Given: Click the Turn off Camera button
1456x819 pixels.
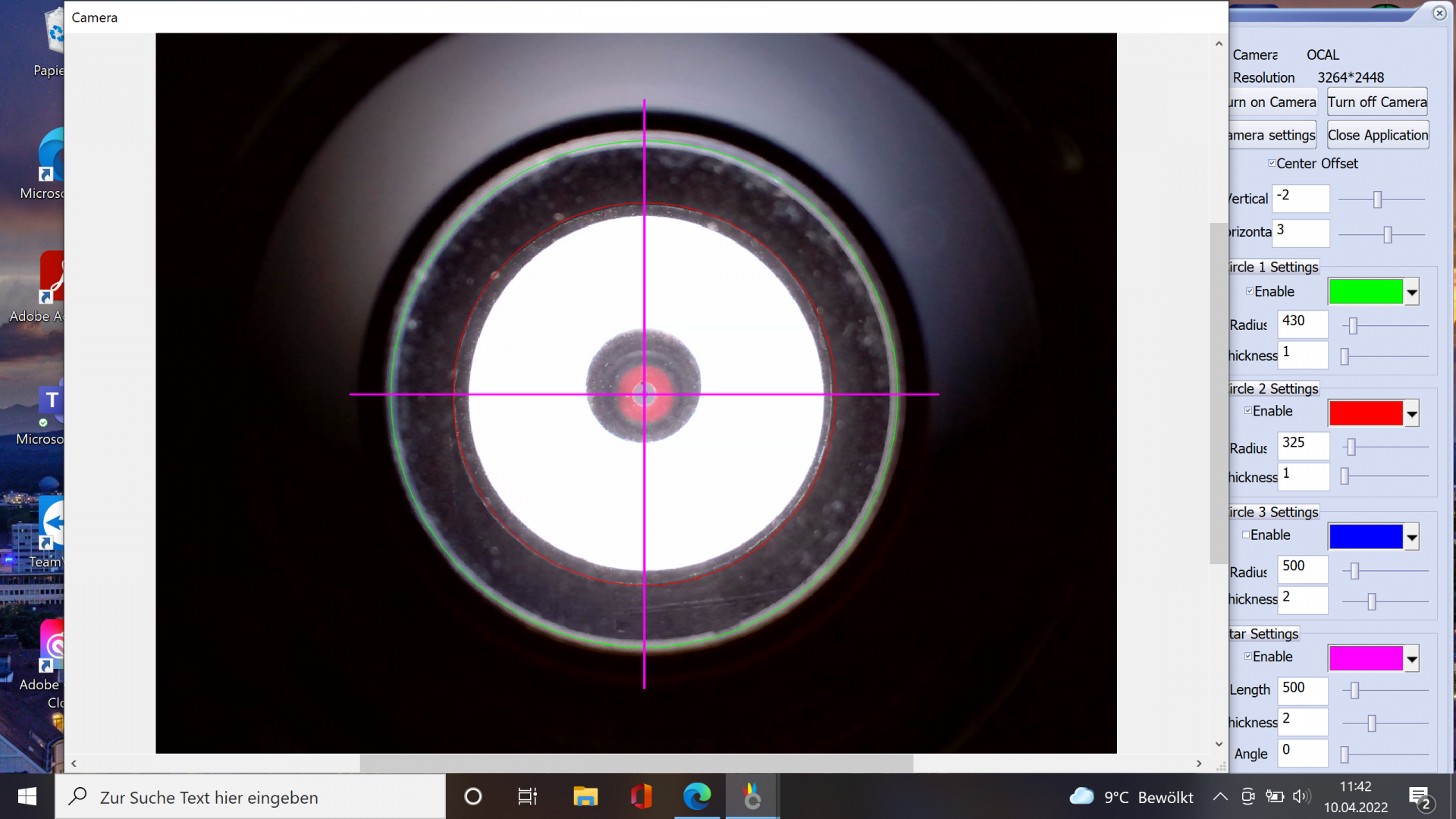Looking at the screenshot, I should (x=1377, y=102).
